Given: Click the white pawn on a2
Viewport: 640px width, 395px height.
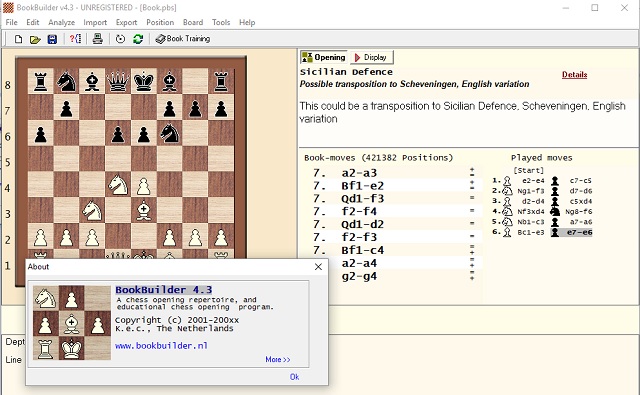Looking at the screenshot, I should (x=40, y=237).
